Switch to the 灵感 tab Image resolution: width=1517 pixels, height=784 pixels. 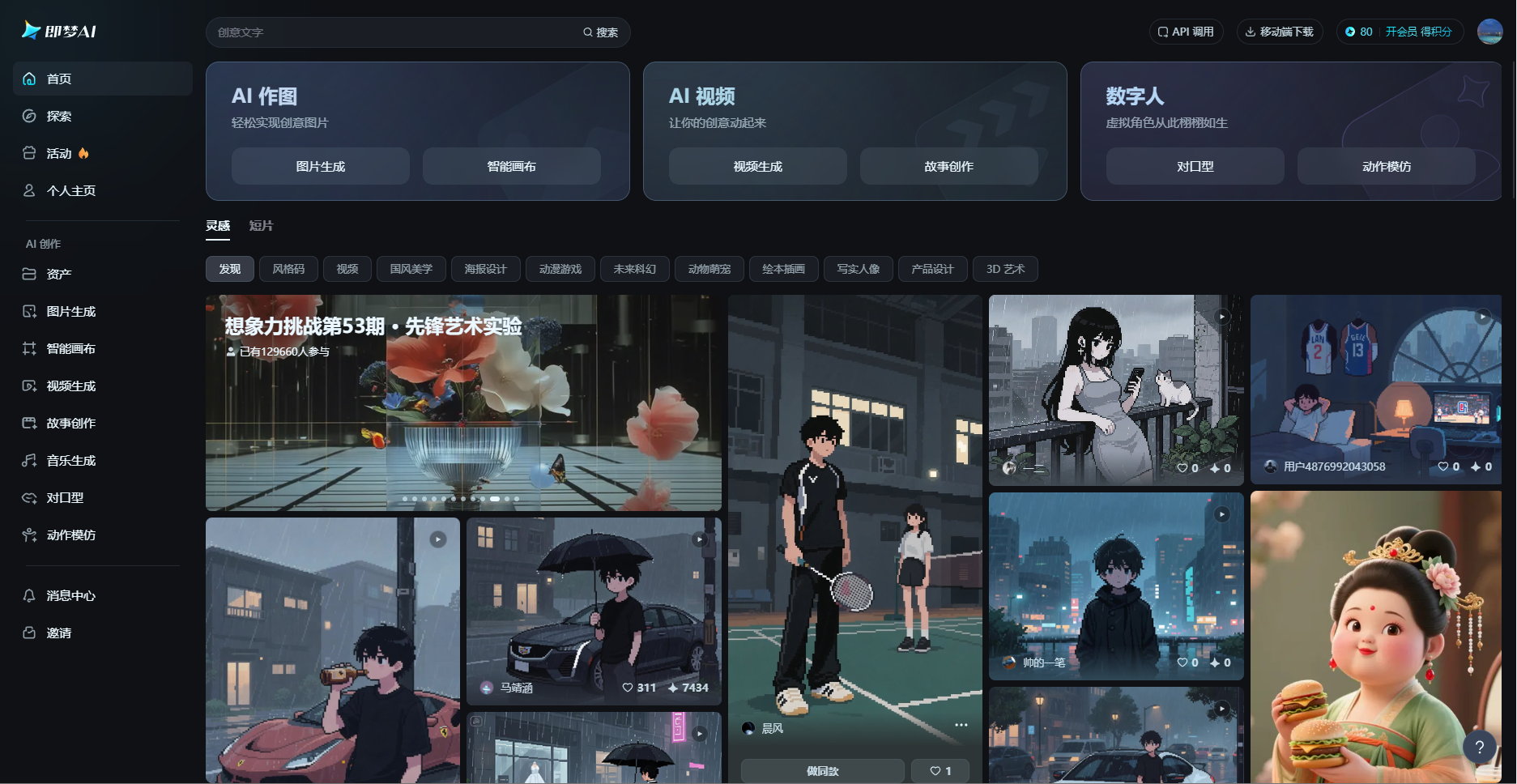click(x=217, y=225)
